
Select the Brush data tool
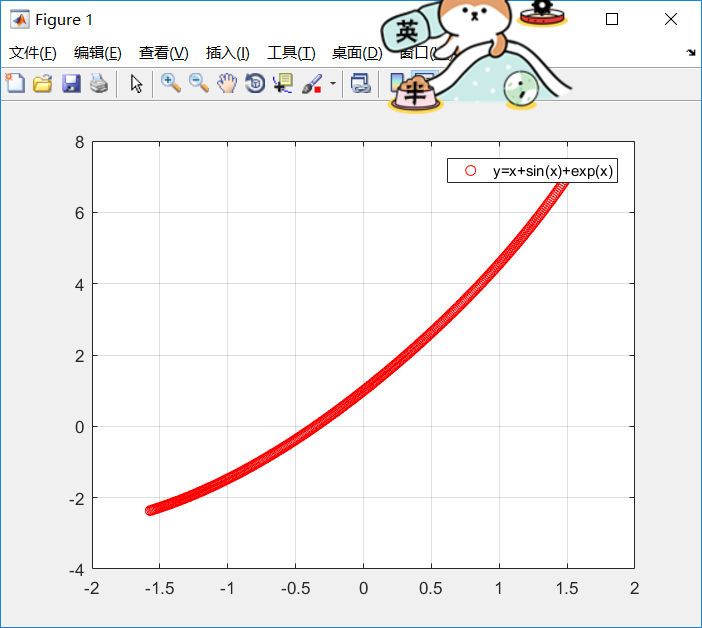pyautogui.click(x=312, y=84)
